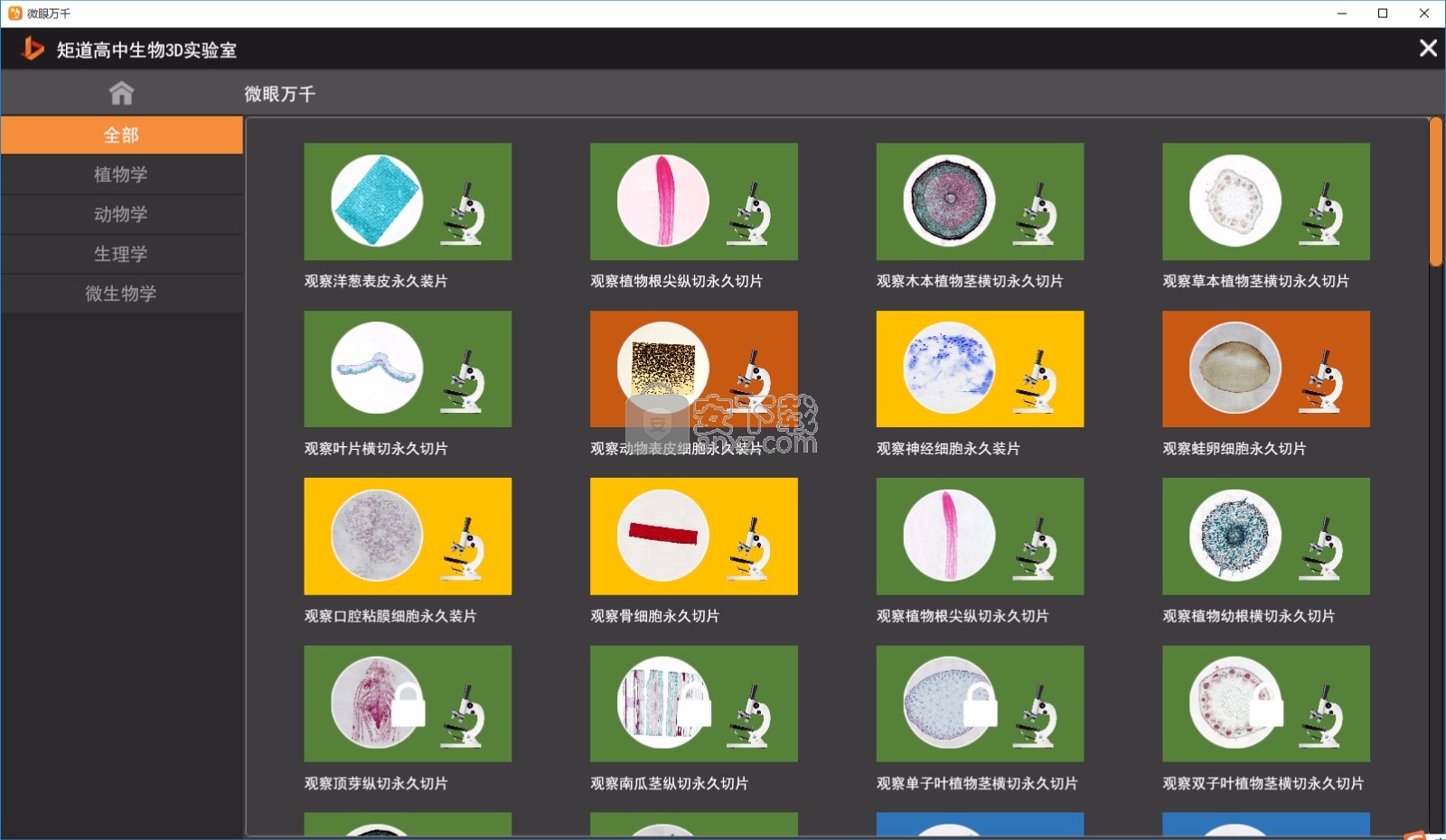Click the 观察叶片横切永久切片 label
This screenshot has height=840, width=1446.
point(376,449)
